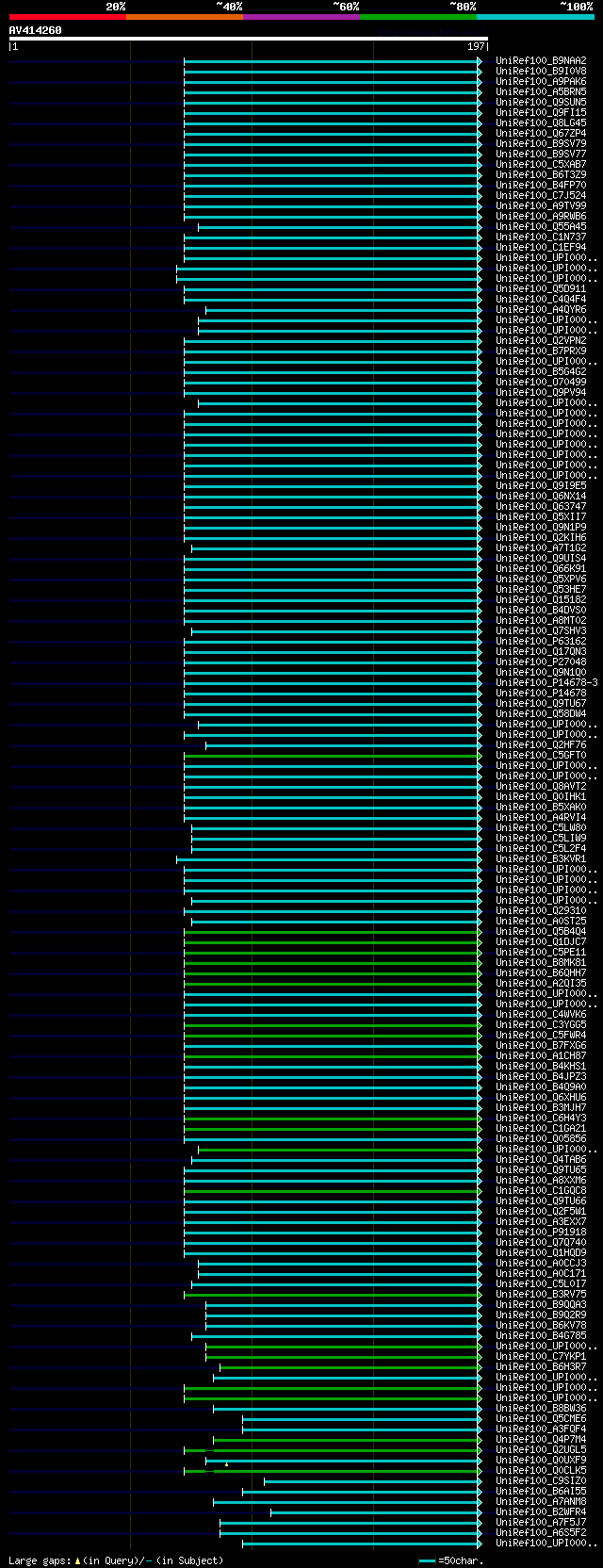Select hit UniRef100_B8BW36
The width and height of the screenshot is (603, 1568).
541,1408
